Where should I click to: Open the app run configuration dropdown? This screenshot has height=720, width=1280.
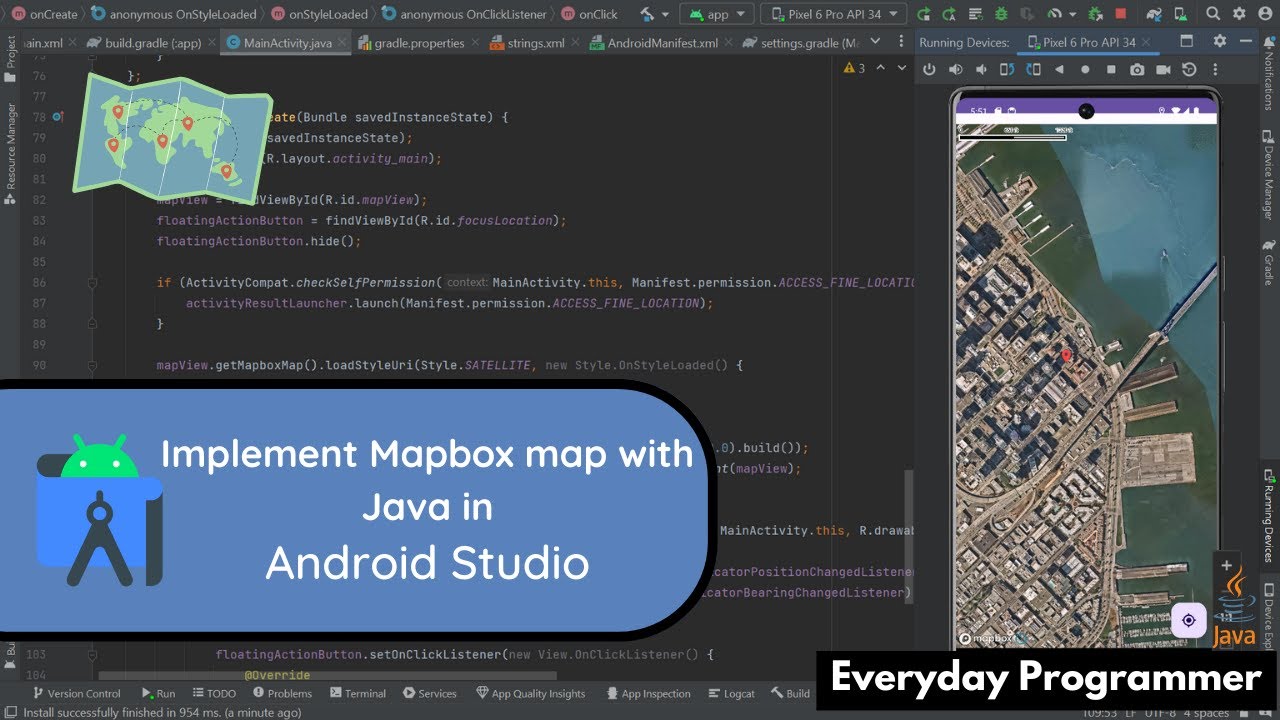tap(717, 14)
